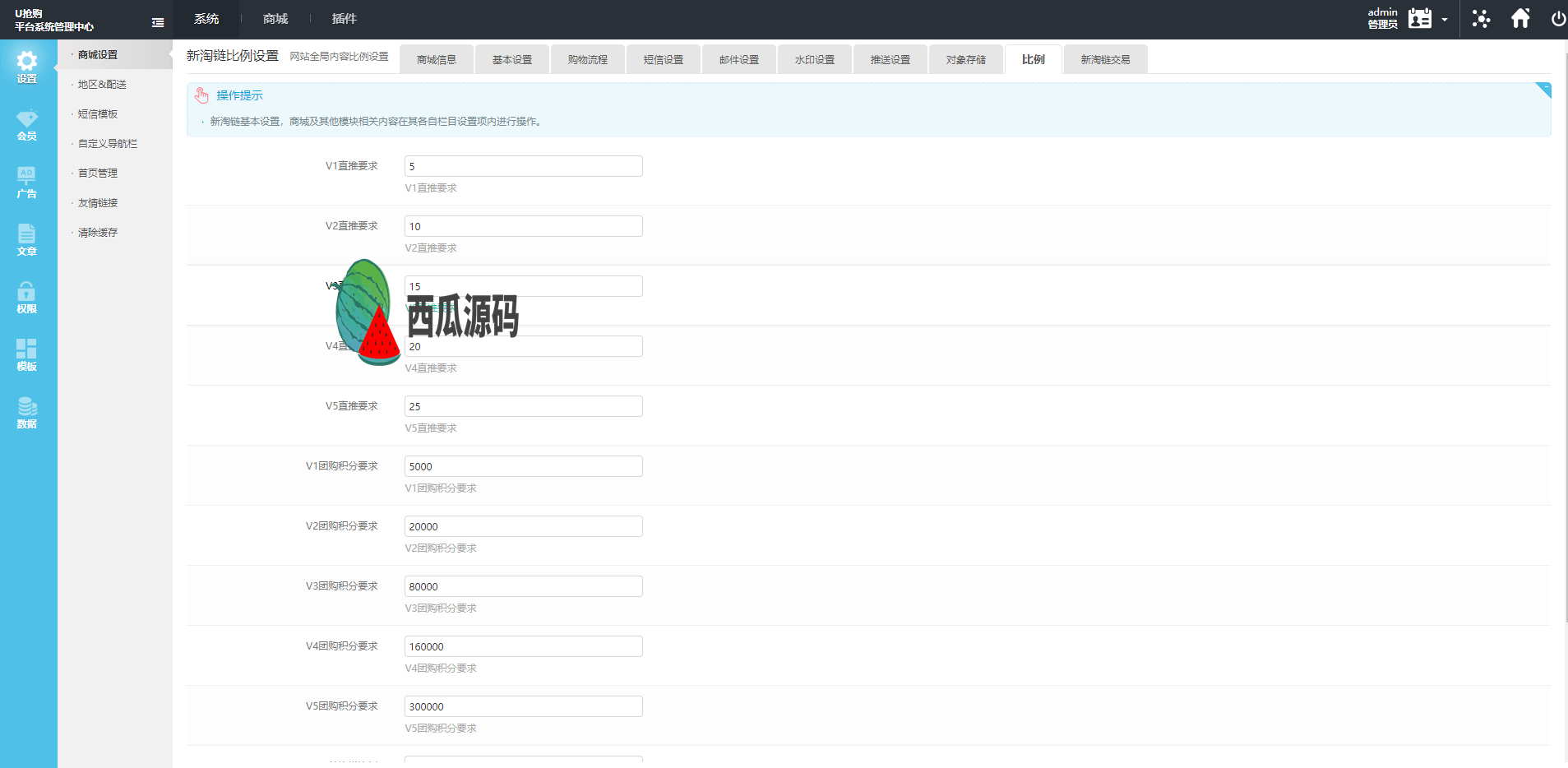The height and width of the screenshot is (768, 1568).
Task: Click the 操作提示 hand icon
Action: point(201,95)
